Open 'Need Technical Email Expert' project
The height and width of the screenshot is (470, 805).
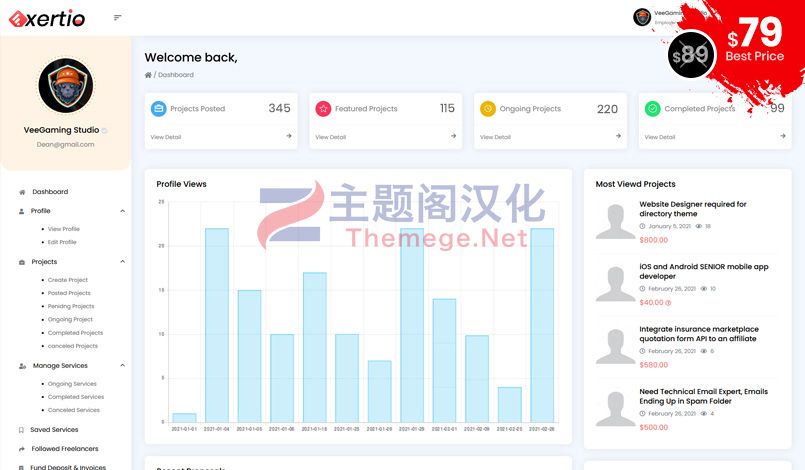pyautogui.click(x=703, y=396)
